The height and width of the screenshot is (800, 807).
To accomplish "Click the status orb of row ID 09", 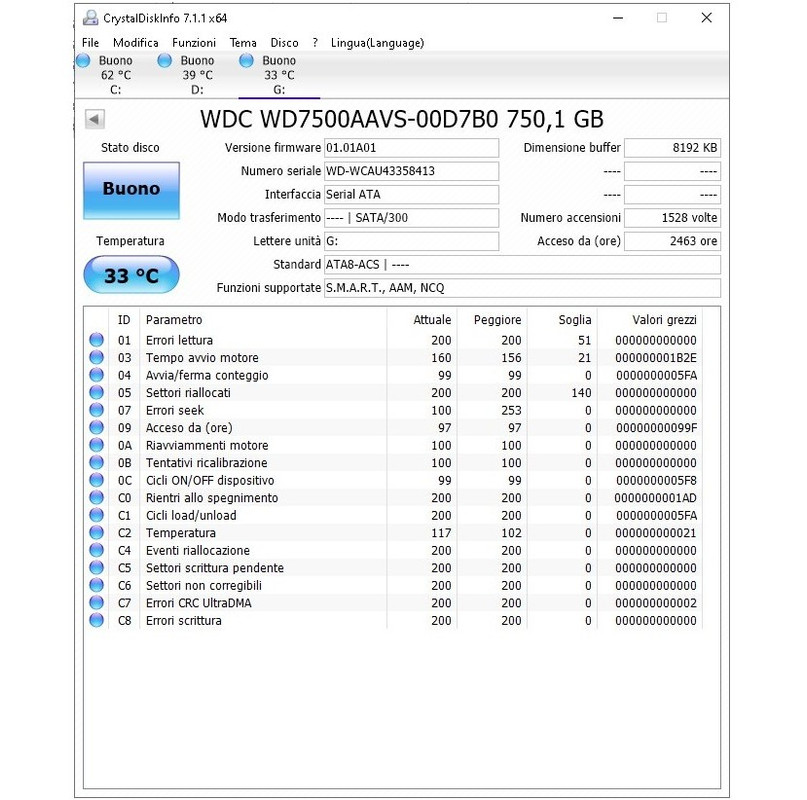I will pos(96,427).
